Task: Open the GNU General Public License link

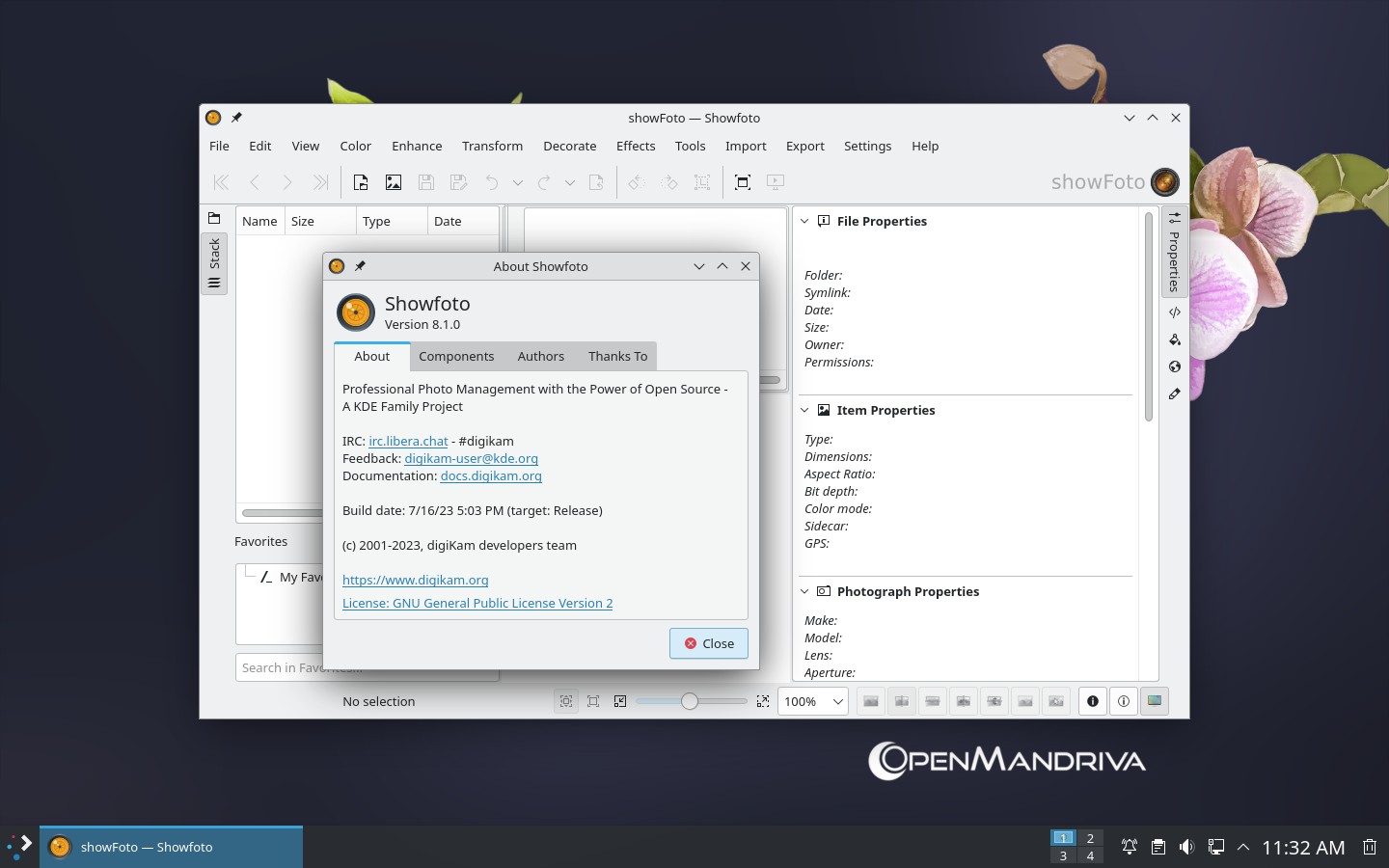Action: coord(477,603)
